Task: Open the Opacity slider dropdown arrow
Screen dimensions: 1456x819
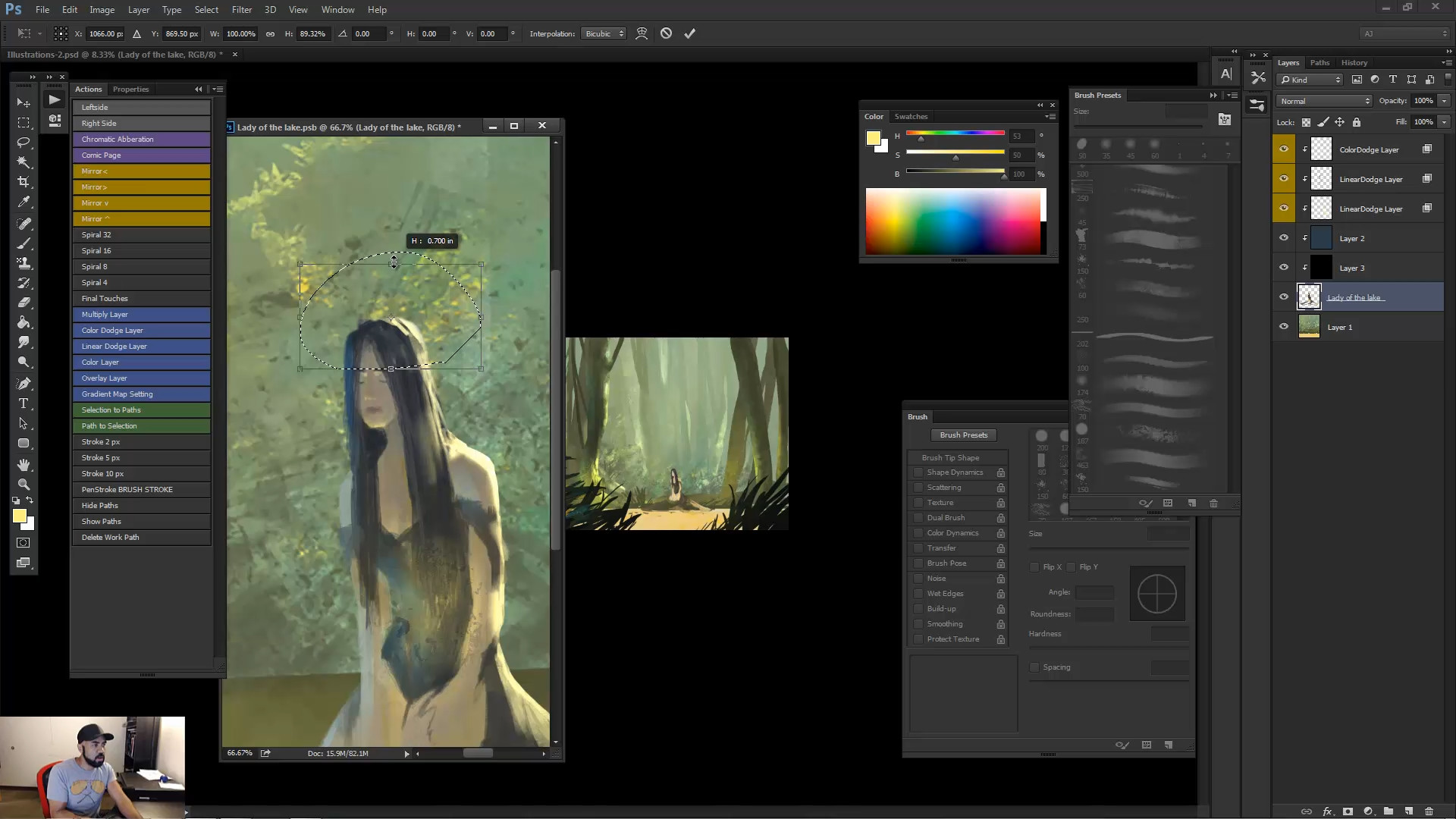Action: pos(1444,101)
